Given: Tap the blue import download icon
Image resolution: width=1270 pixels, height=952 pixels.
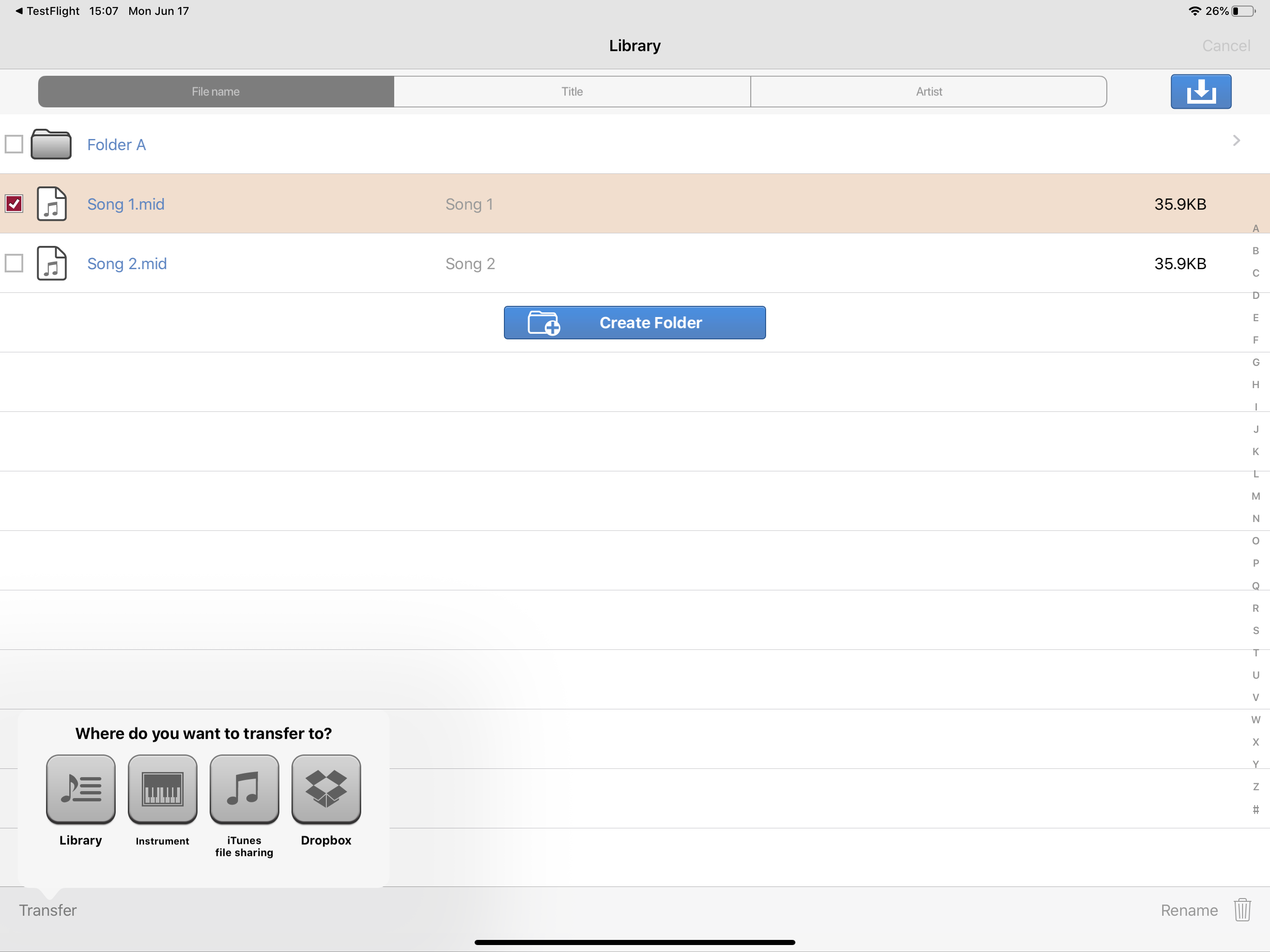Looking at the screenshot, I should coord(1201,91).
